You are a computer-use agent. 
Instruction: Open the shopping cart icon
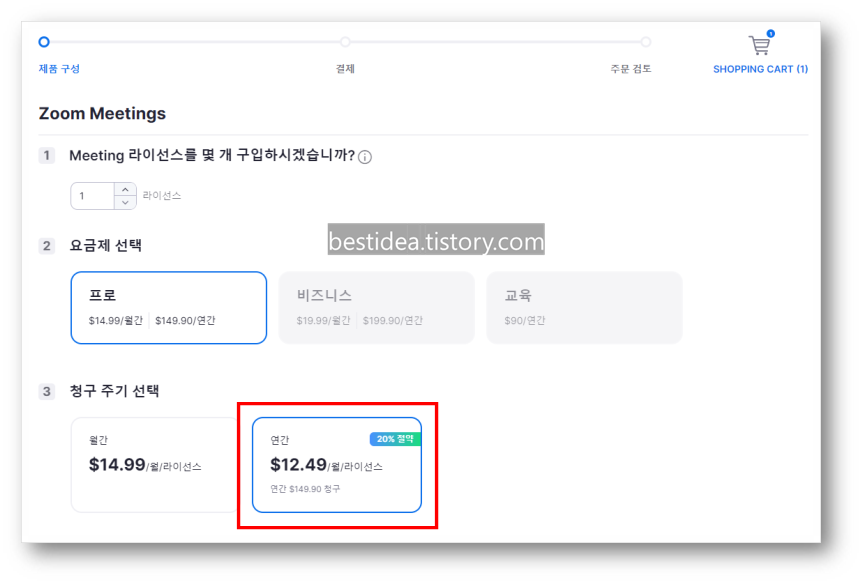click(760, 44)
